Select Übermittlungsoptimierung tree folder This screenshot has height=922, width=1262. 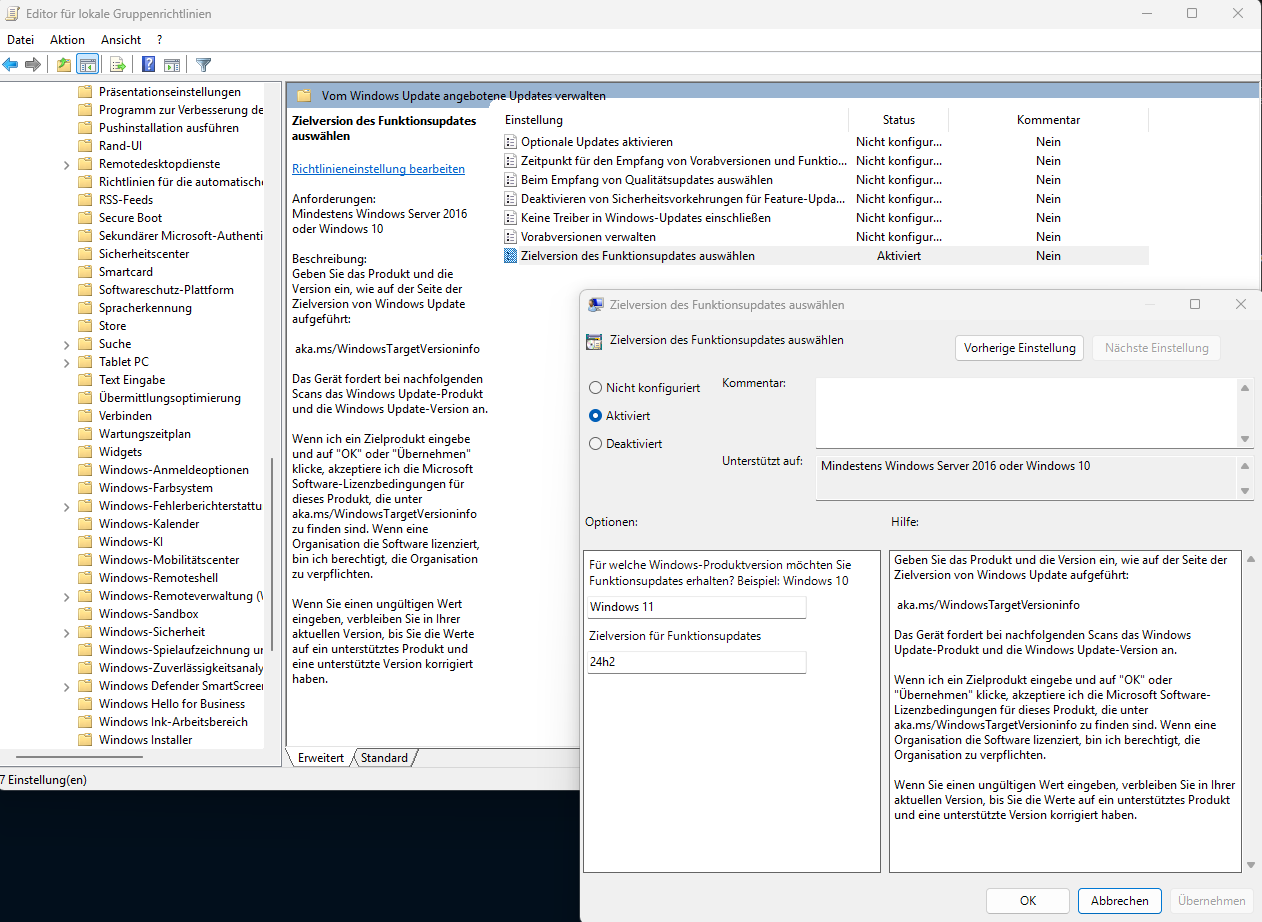point(170,398)
